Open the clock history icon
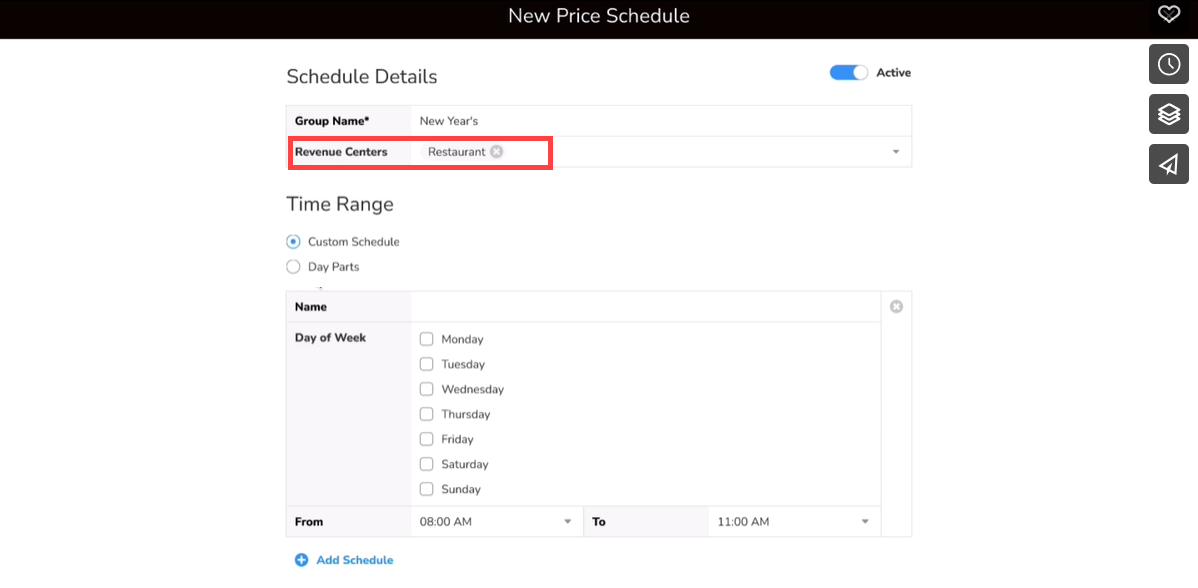The width and height of the screenshot is (1198, 588). tap(1169, 64)
